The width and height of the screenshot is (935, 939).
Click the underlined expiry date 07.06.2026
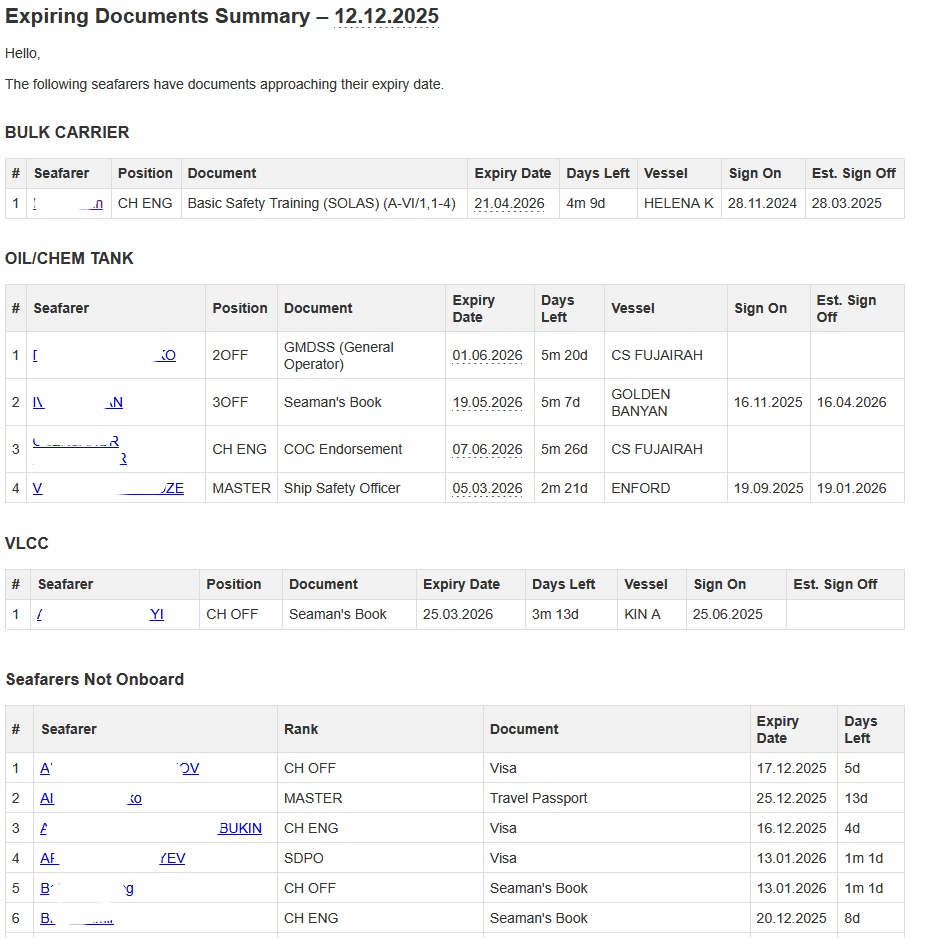(x=487, y=450)
